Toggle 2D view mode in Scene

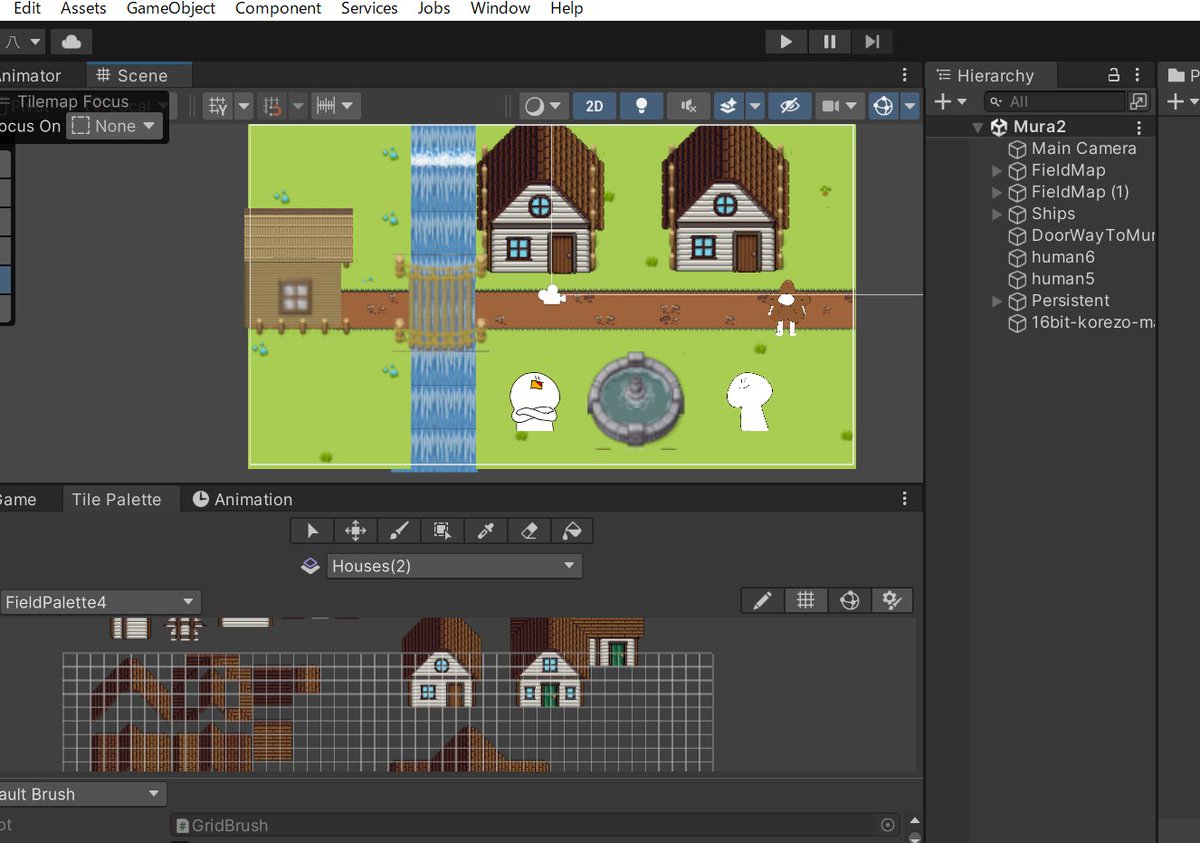(x=595, y=105)
